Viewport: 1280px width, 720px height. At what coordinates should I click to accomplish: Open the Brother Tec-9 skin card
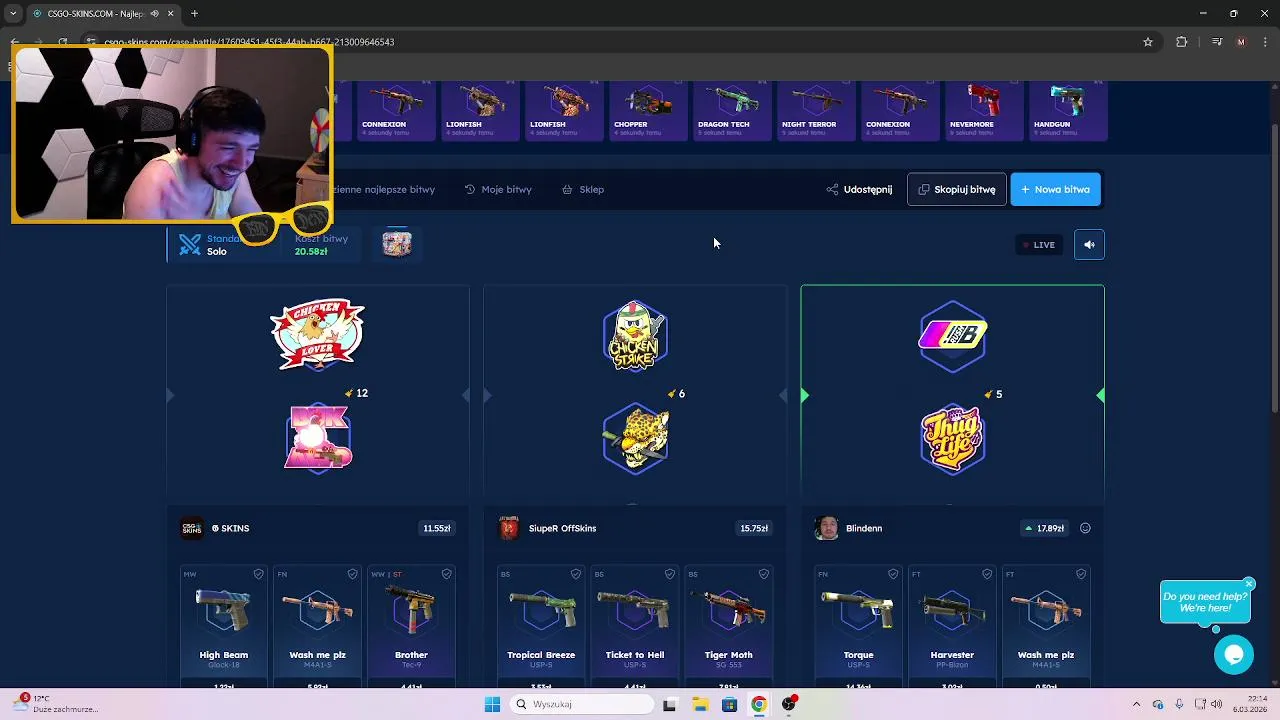tap(411, 626)
